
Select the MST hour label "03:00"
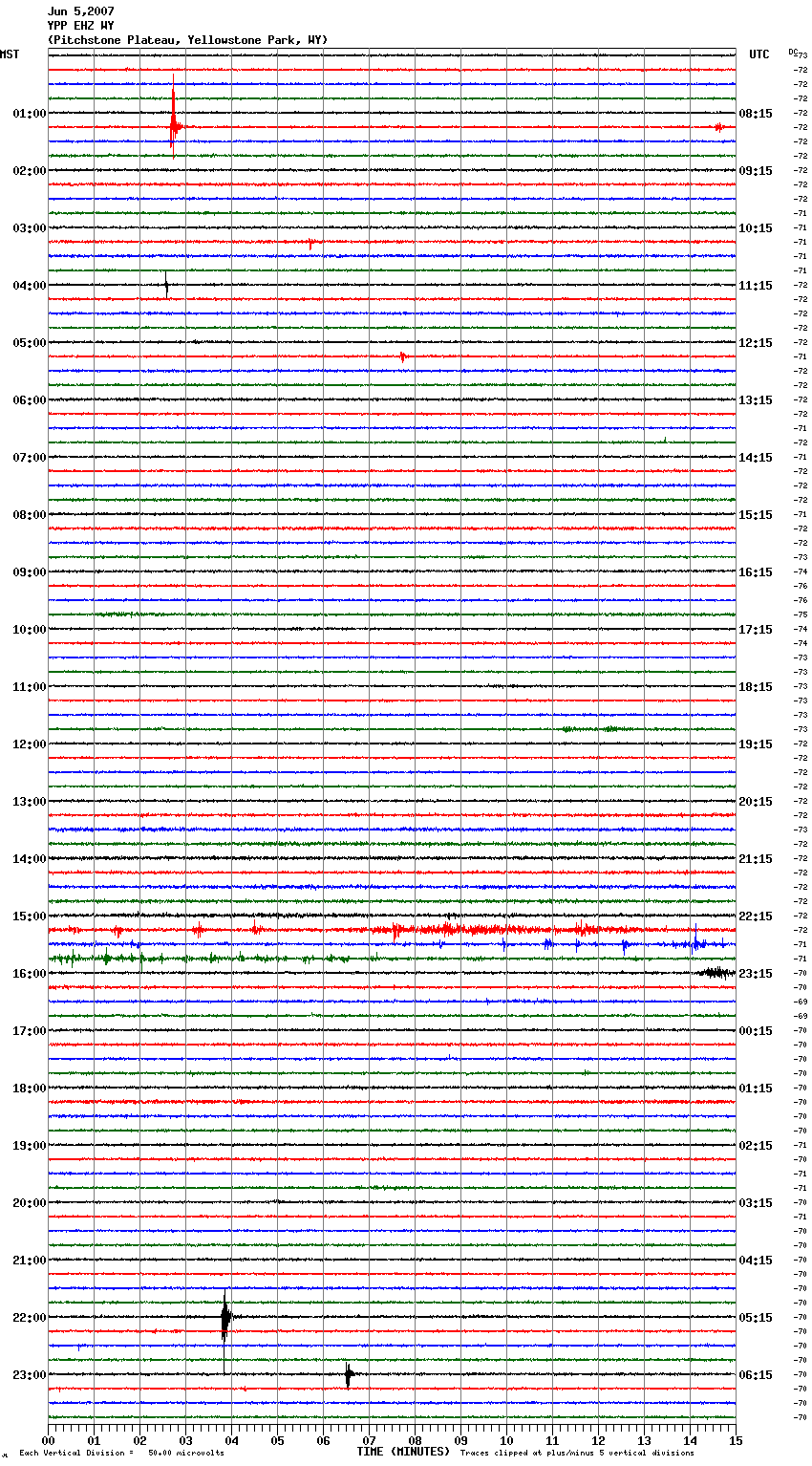[29, 227]
